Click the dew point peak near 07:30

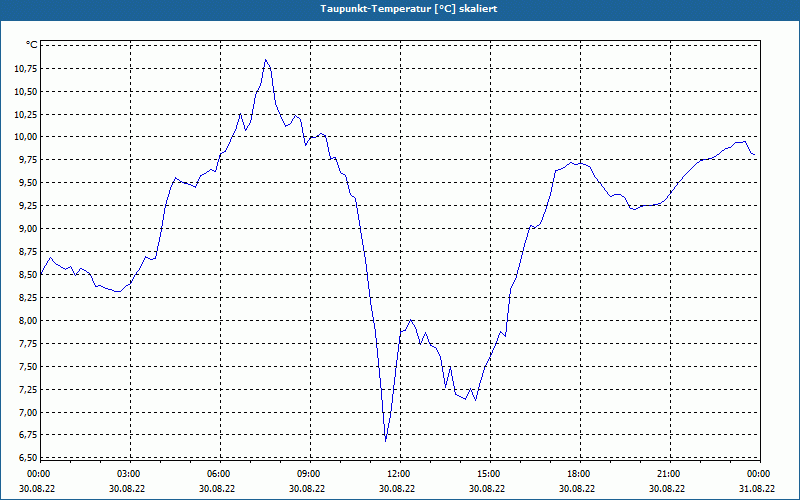265,60
